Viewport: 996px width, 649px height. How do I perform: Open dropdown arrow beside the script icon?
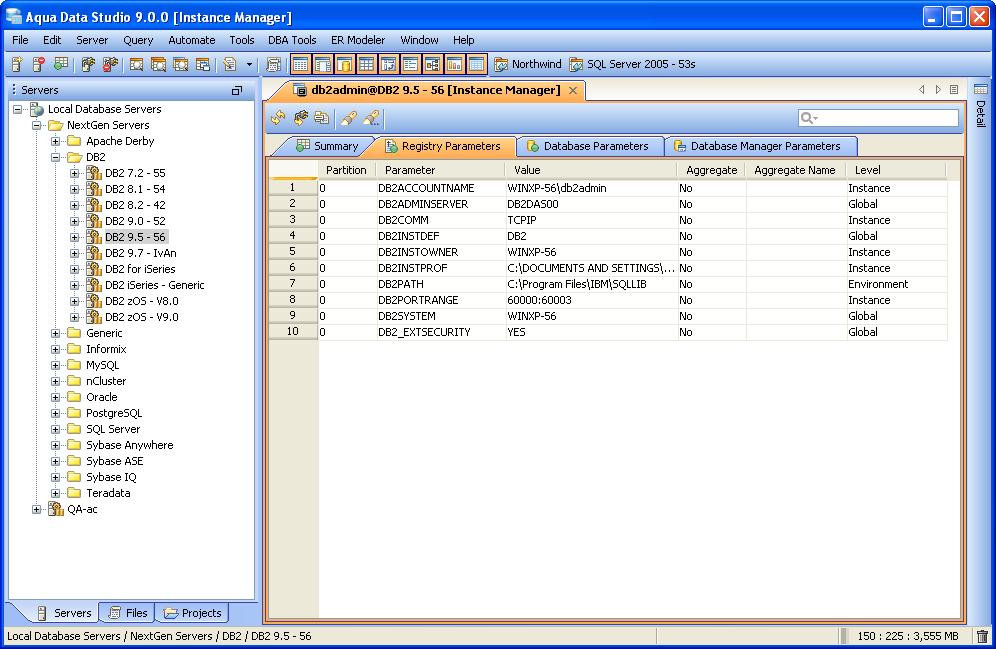point(249,64)
